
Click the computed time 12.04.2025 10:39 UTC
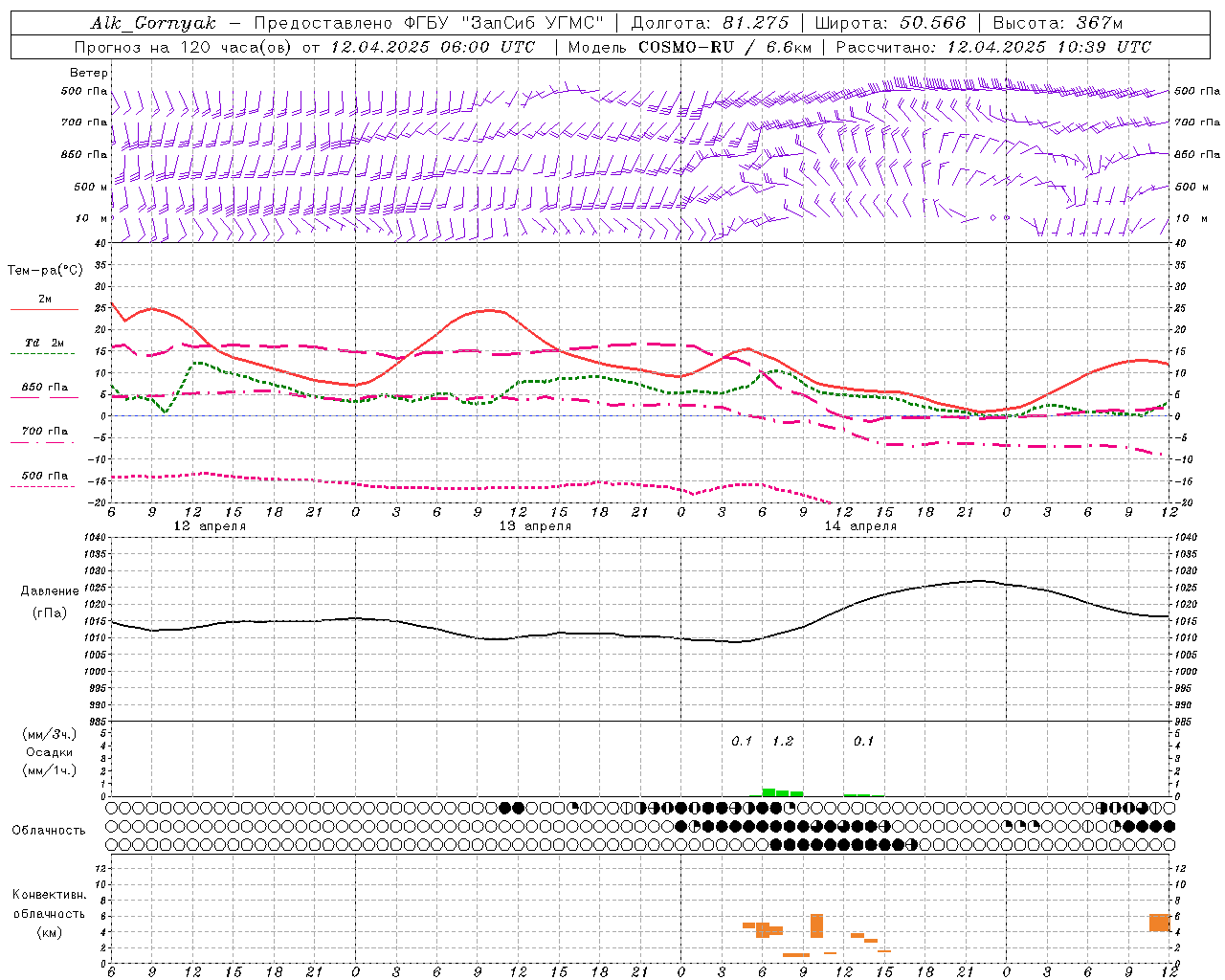1048,47
